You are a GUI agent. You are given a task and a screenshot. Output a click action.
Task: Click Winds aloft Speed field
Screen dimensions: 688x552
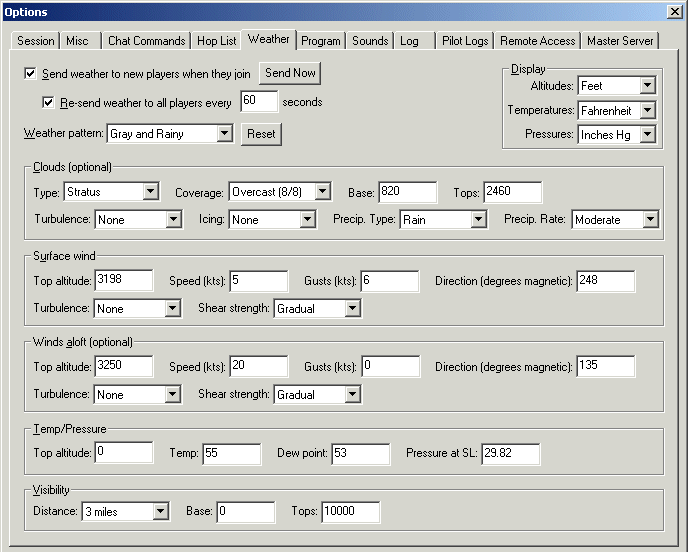258,366
